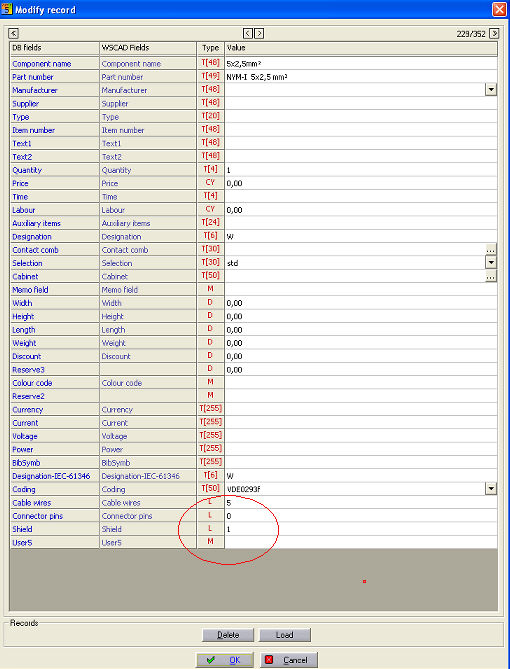Jump to first record arrow icon
Image resolution: width=510 pixels, height=669 pixels.
coord(14,33)
